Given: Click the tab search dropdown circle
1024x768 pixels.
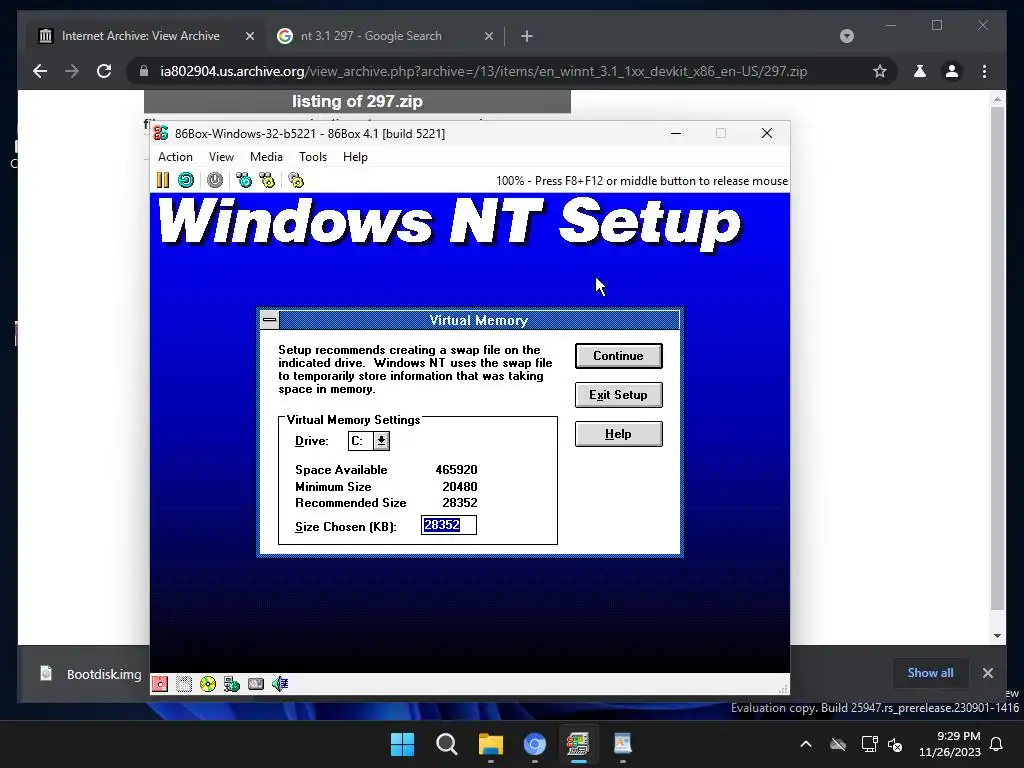Looking at the screenshot, I should tap(847, 36).
